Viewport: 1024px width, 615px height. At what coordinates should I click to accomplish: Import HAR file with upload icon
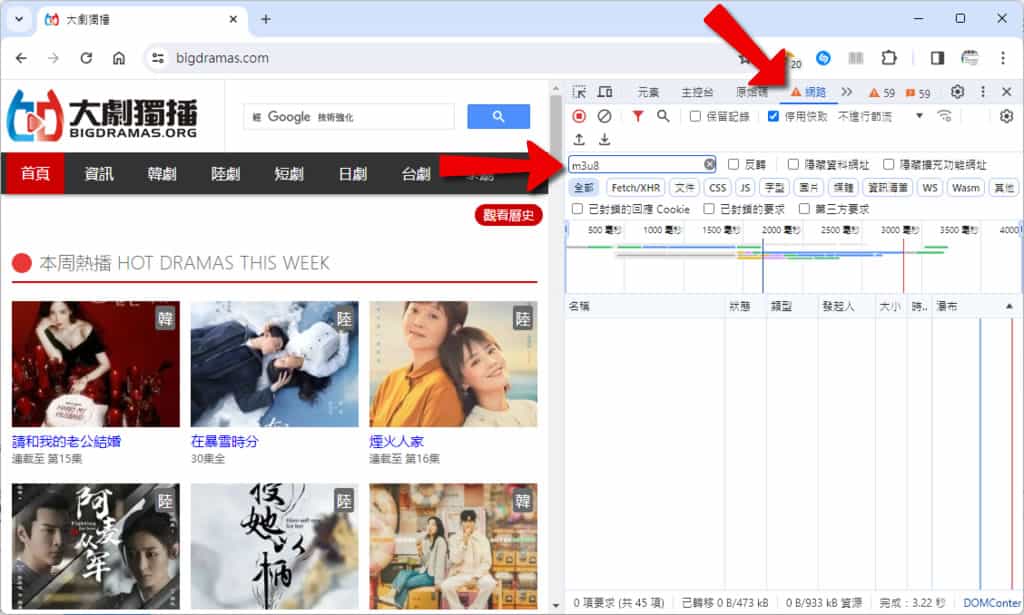(579, 140)
